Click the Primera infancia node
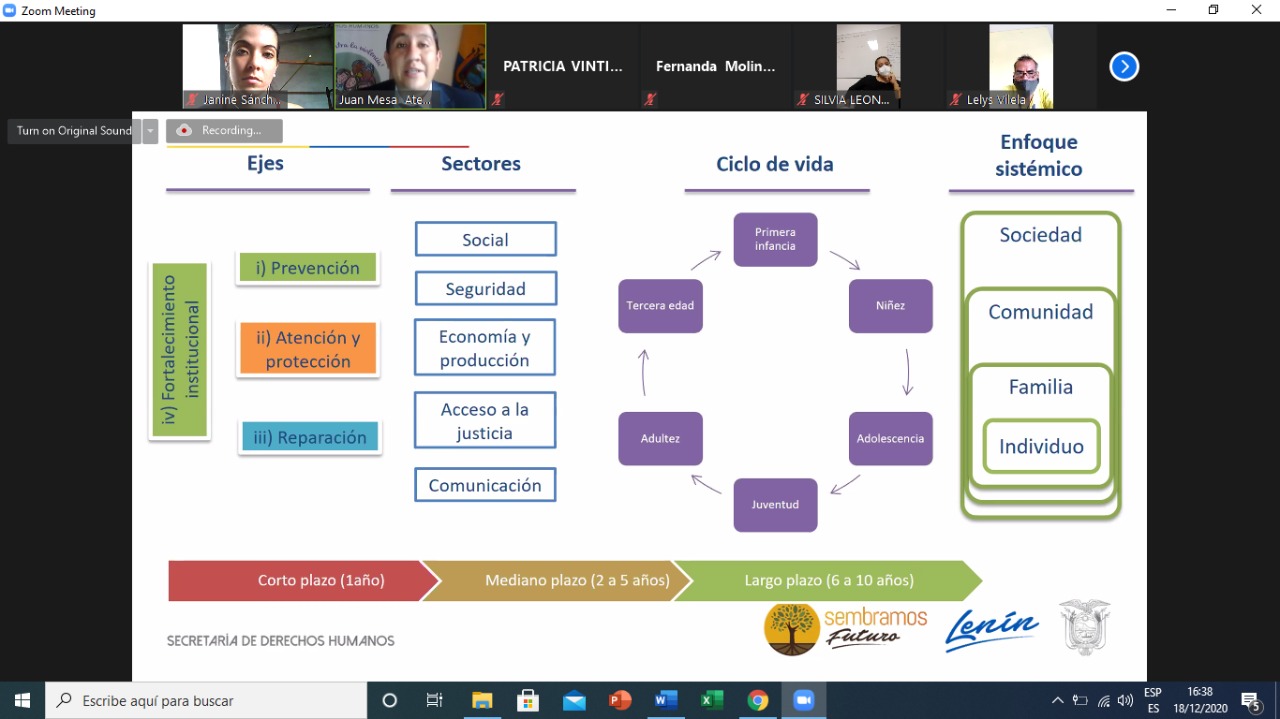Image resolution: width=1280 pixels, height=719 pixels. (x=775, y=239)
